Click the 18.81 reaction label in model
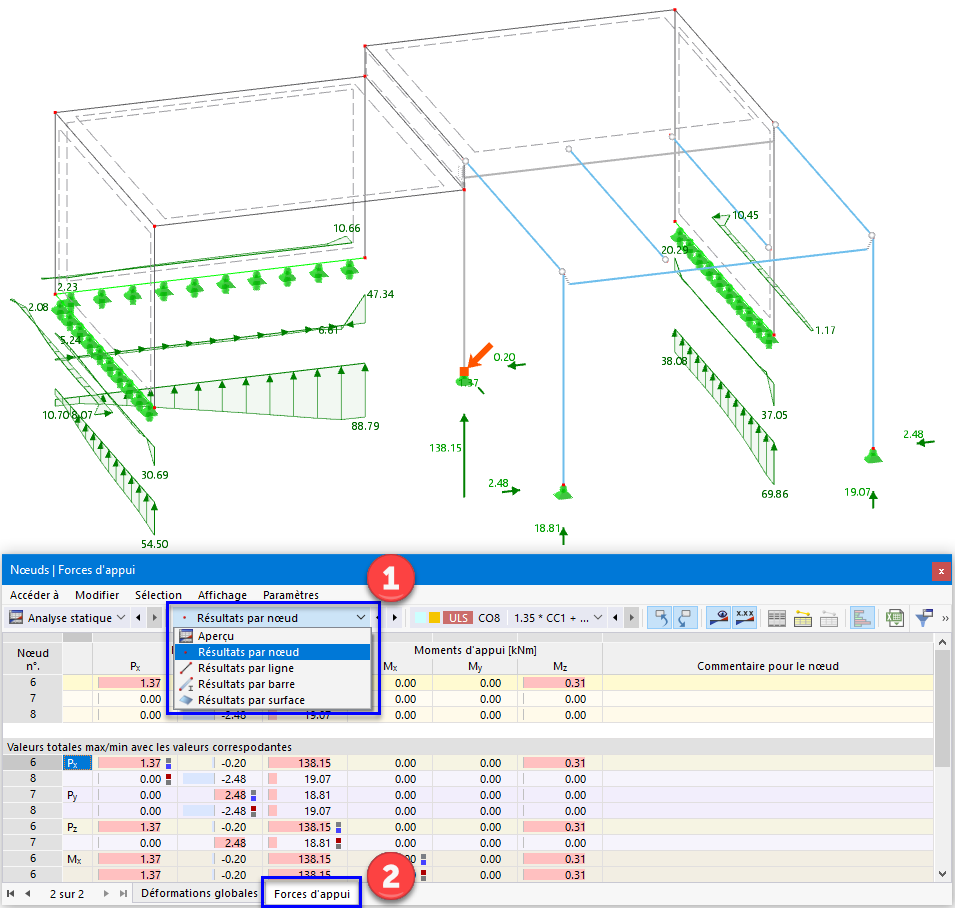The image size is (955, 908). click(x=546, y=528)
